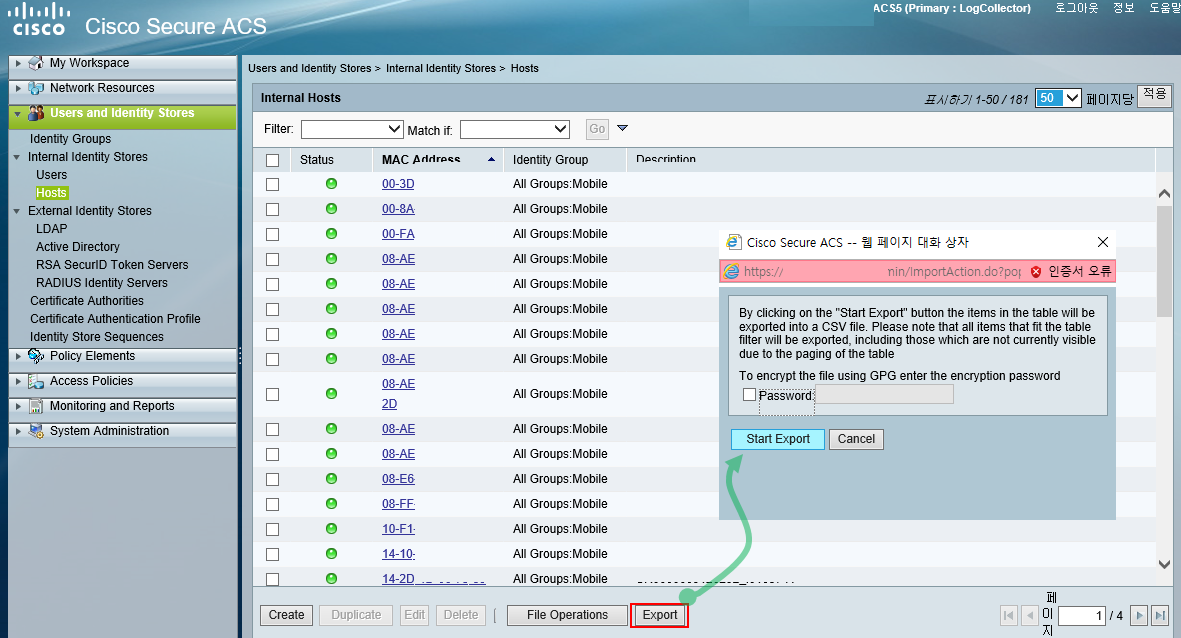Check the box for host 14-10

(x=273, y=554)
